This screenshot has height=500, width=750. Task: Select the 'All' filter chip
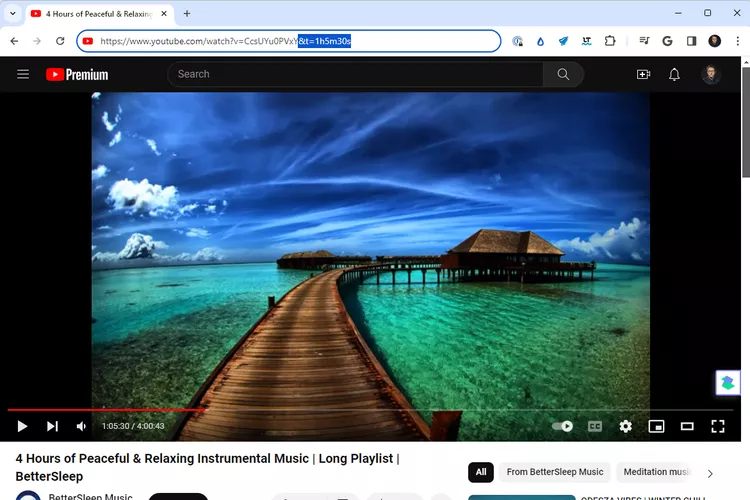(481, 472)
